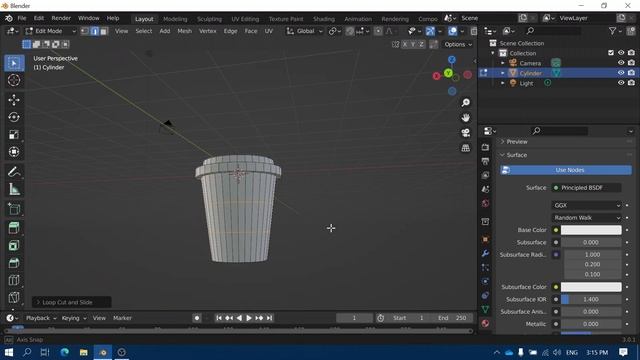Viewport: 640px width, 360px height.
Task: Select the Transform tool
Action: pyautogui.click(x=14, y=151)
